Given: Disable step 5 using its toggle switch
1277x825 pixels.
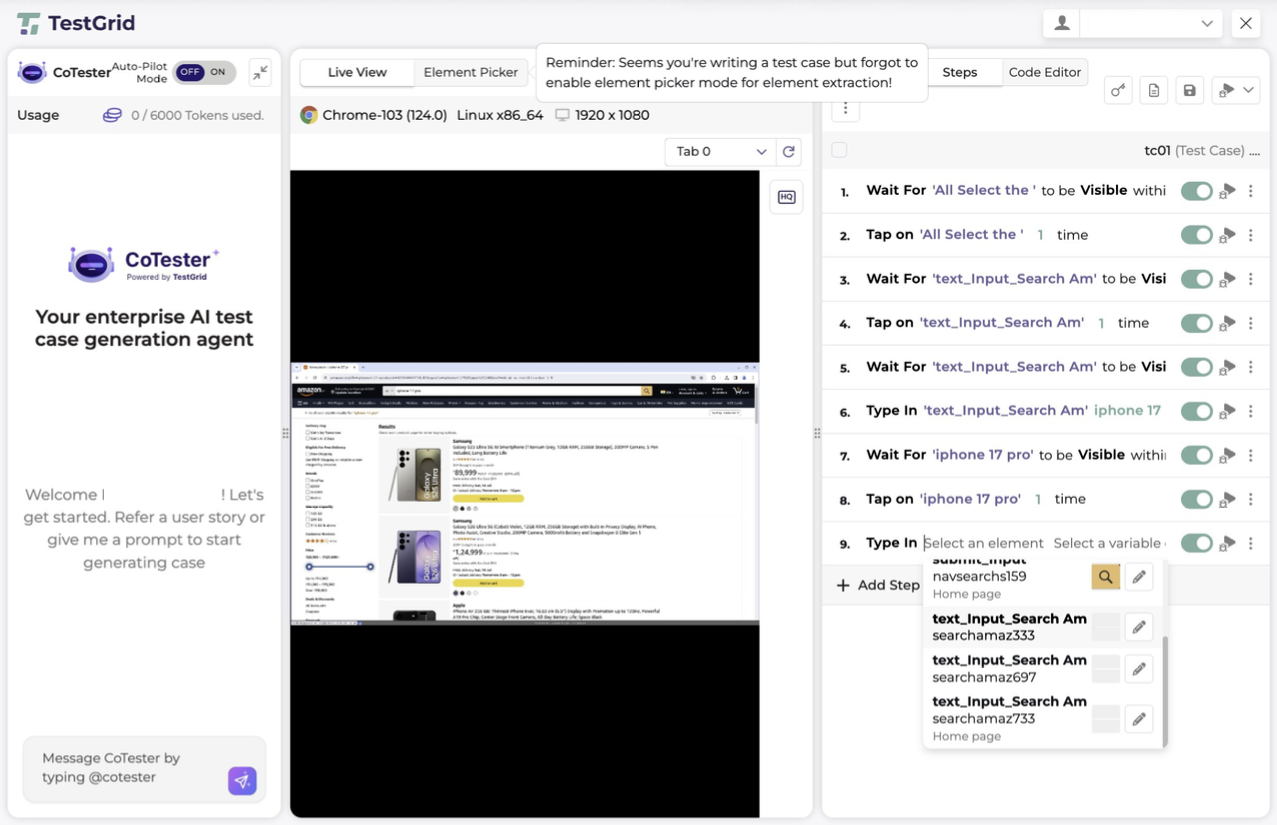Looking at the screenshot, I should click(x=1196, y=367).
